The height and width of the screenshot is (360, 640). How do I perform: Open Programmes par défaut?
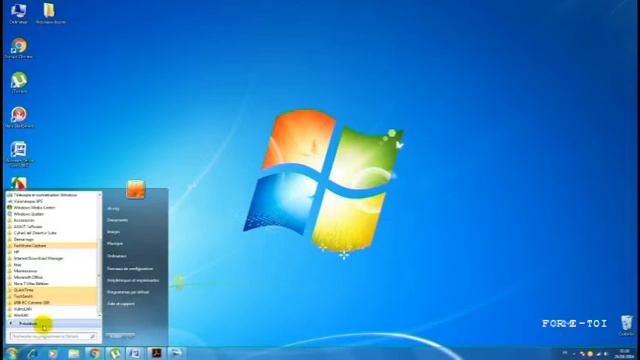point(128,292)
